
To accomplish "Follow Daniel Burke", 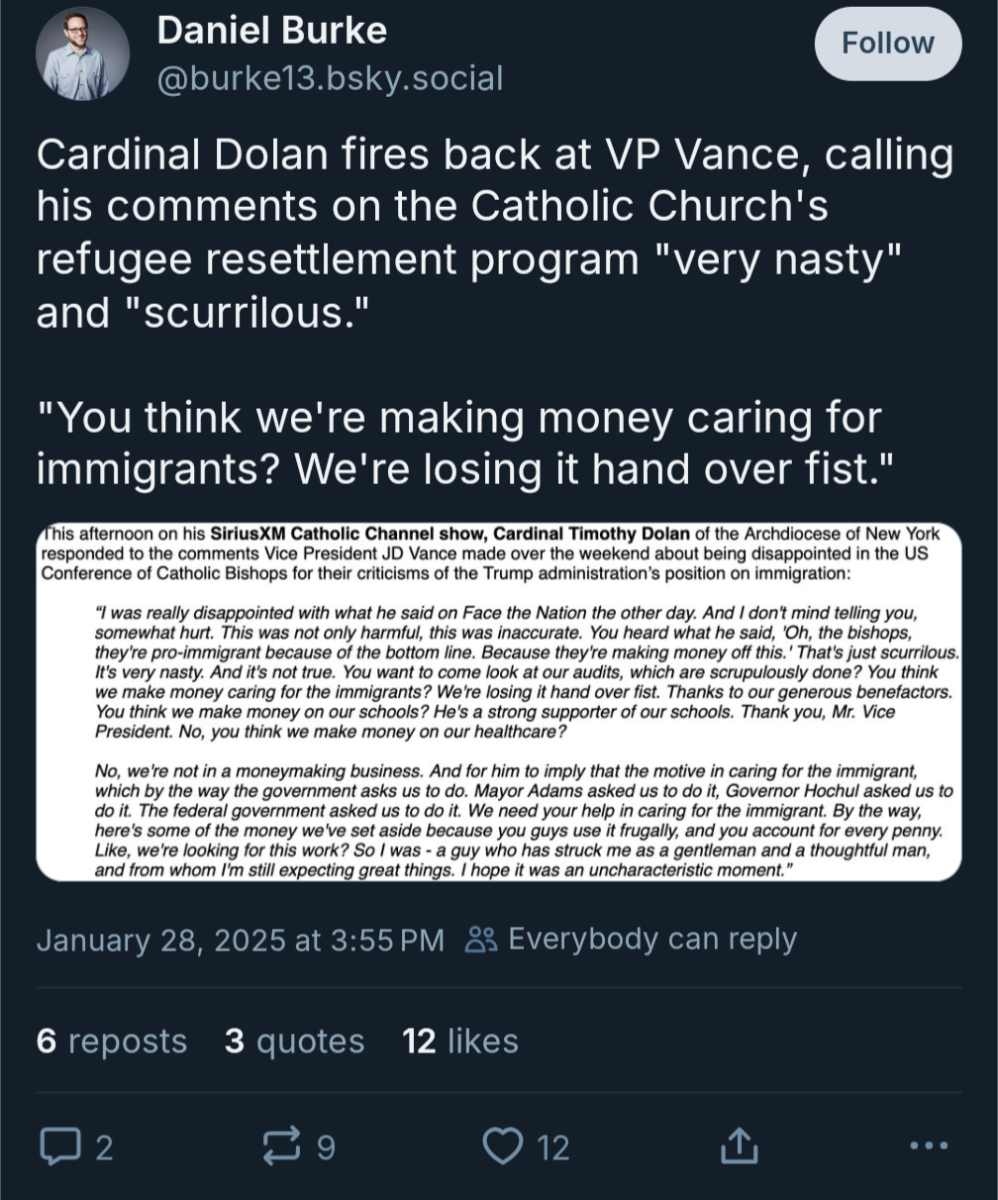I will click(x=888, y=44).
